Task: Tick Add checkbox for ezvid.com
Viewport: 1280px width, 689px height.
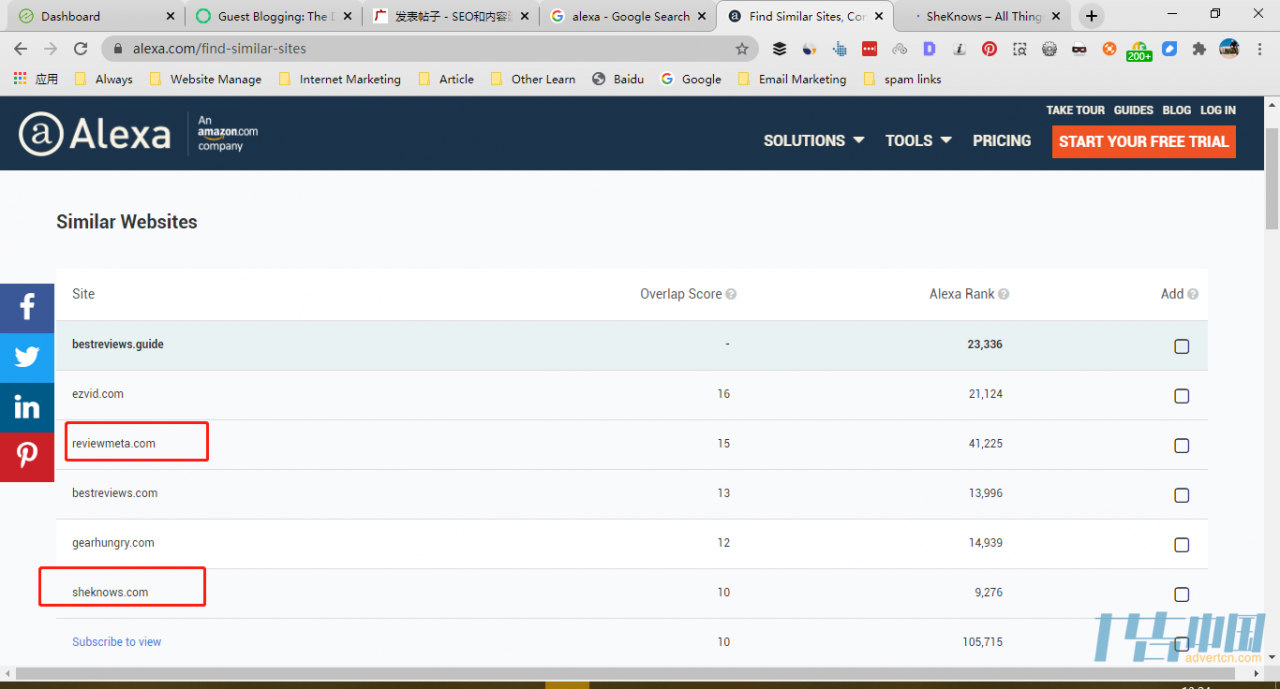Action: [1182, 396]
